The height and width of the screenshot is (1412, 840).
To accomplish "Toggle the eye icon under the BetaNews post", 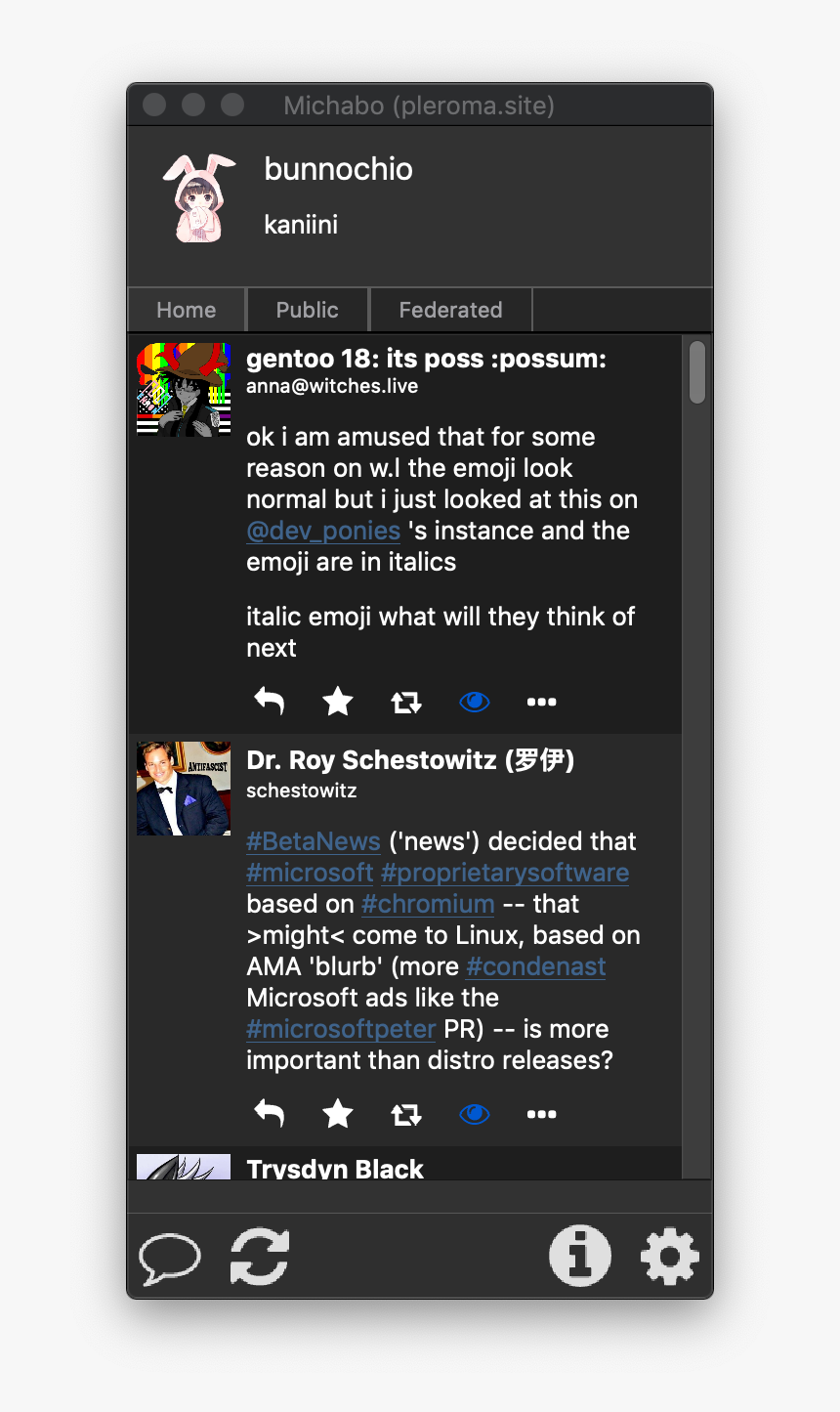I will [474, 1113].
